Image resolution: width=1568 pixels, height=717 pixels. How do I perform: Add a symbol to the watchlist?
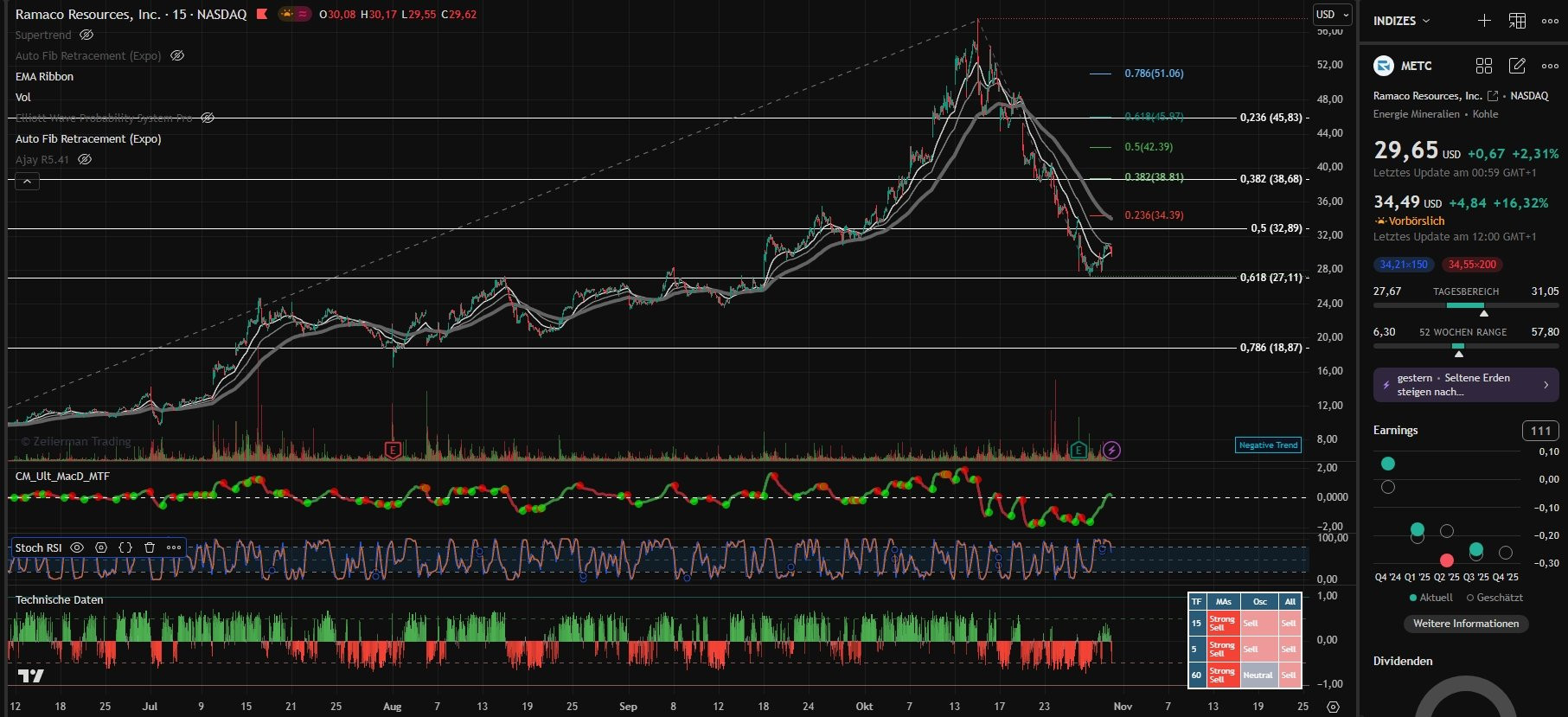[1484, 21]
